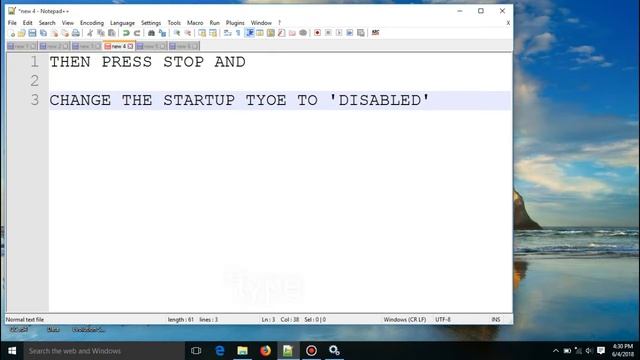
Task: Open the View menu
Action: click(x=68, y=23)
